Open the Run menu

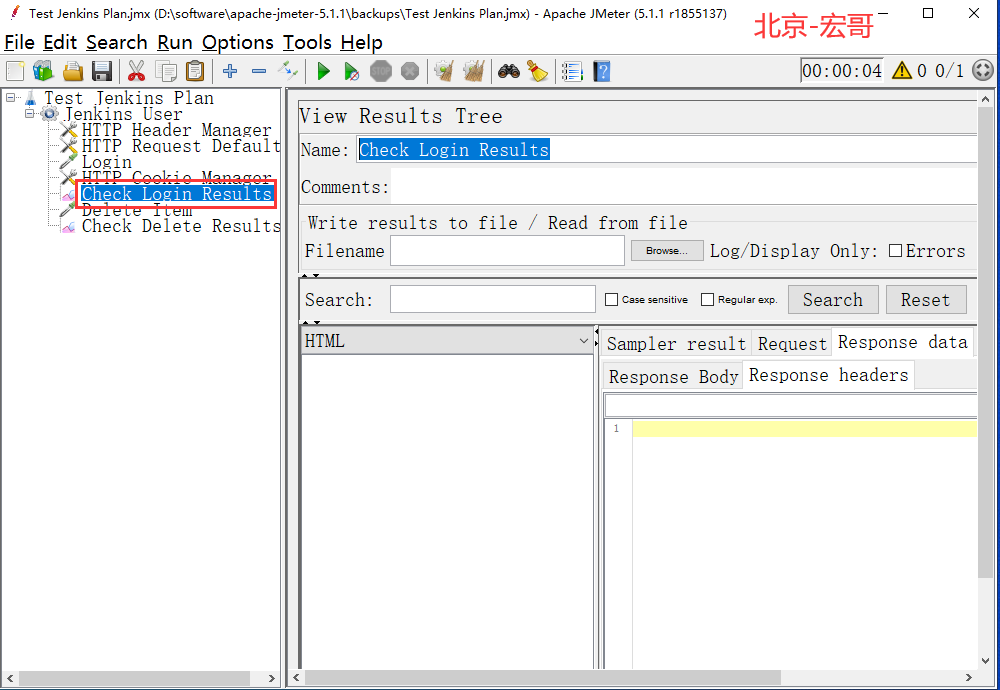click(175, 43)
